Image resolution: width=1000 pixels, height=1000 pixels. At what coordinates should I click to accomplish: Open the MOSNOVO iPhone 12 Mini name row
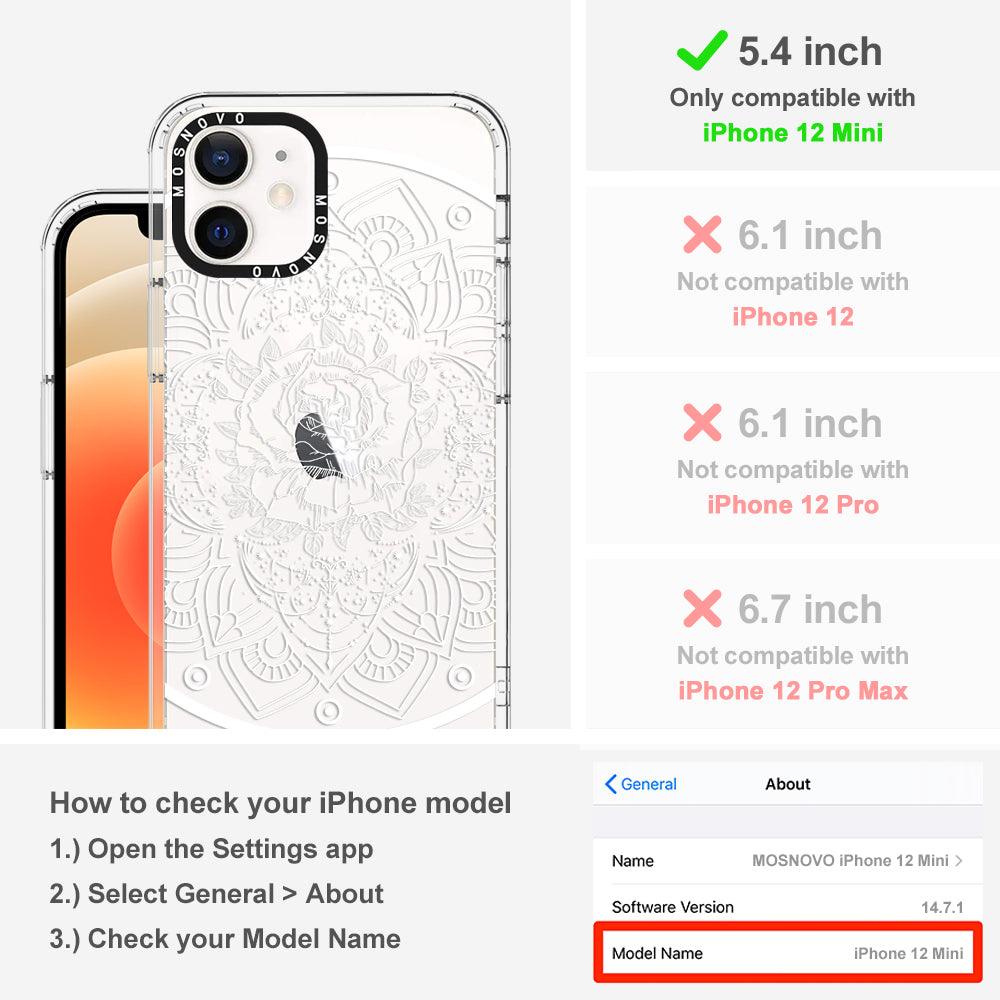pyautogui.click(x=788, y=860)
